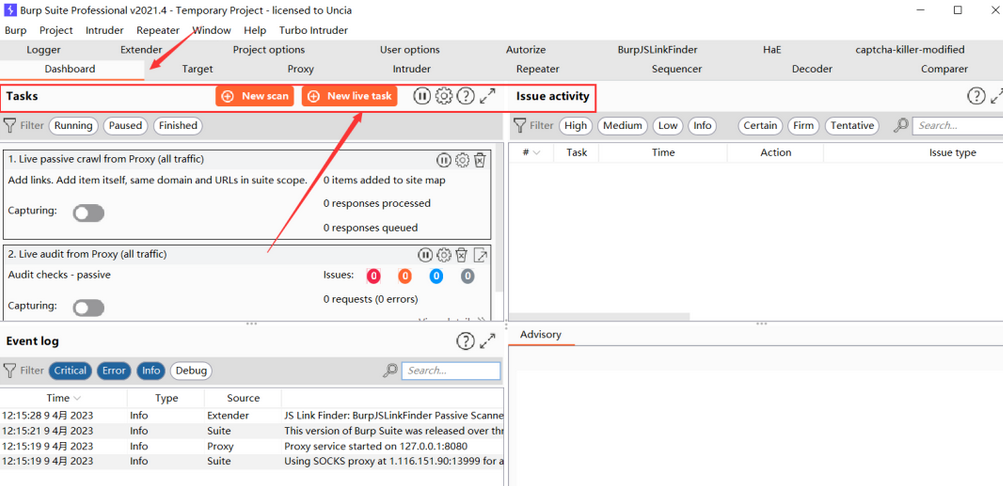Toggle the Paused tasks filter
Screen dimensions: 1003x486
pyautogui.click(x=125, y=125)
